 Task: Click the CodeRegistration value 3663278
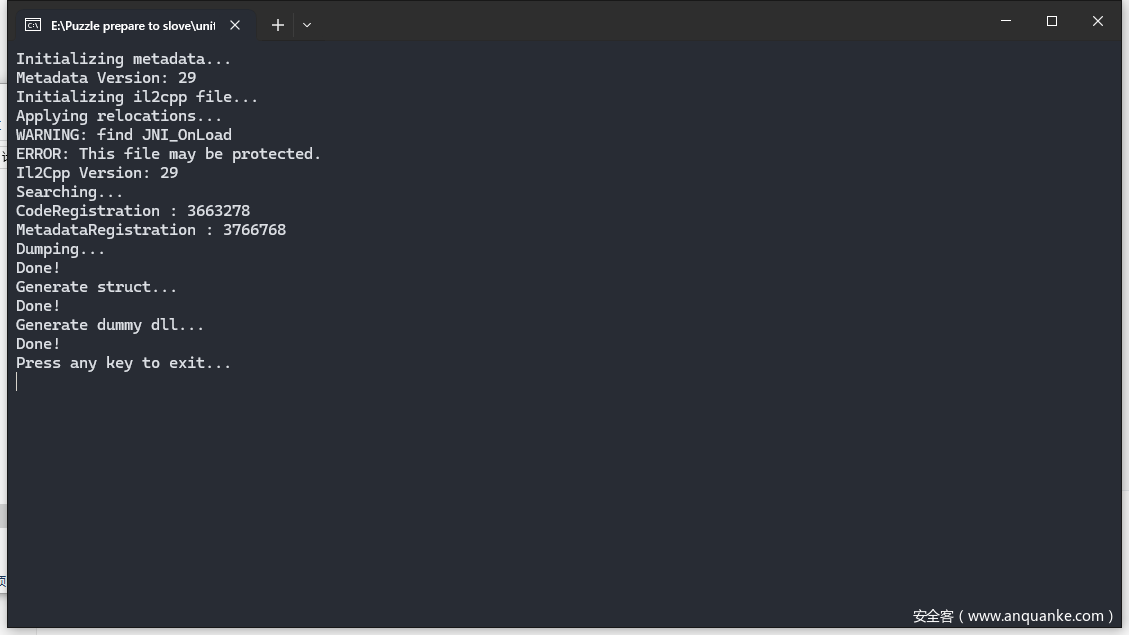point(218,211)
